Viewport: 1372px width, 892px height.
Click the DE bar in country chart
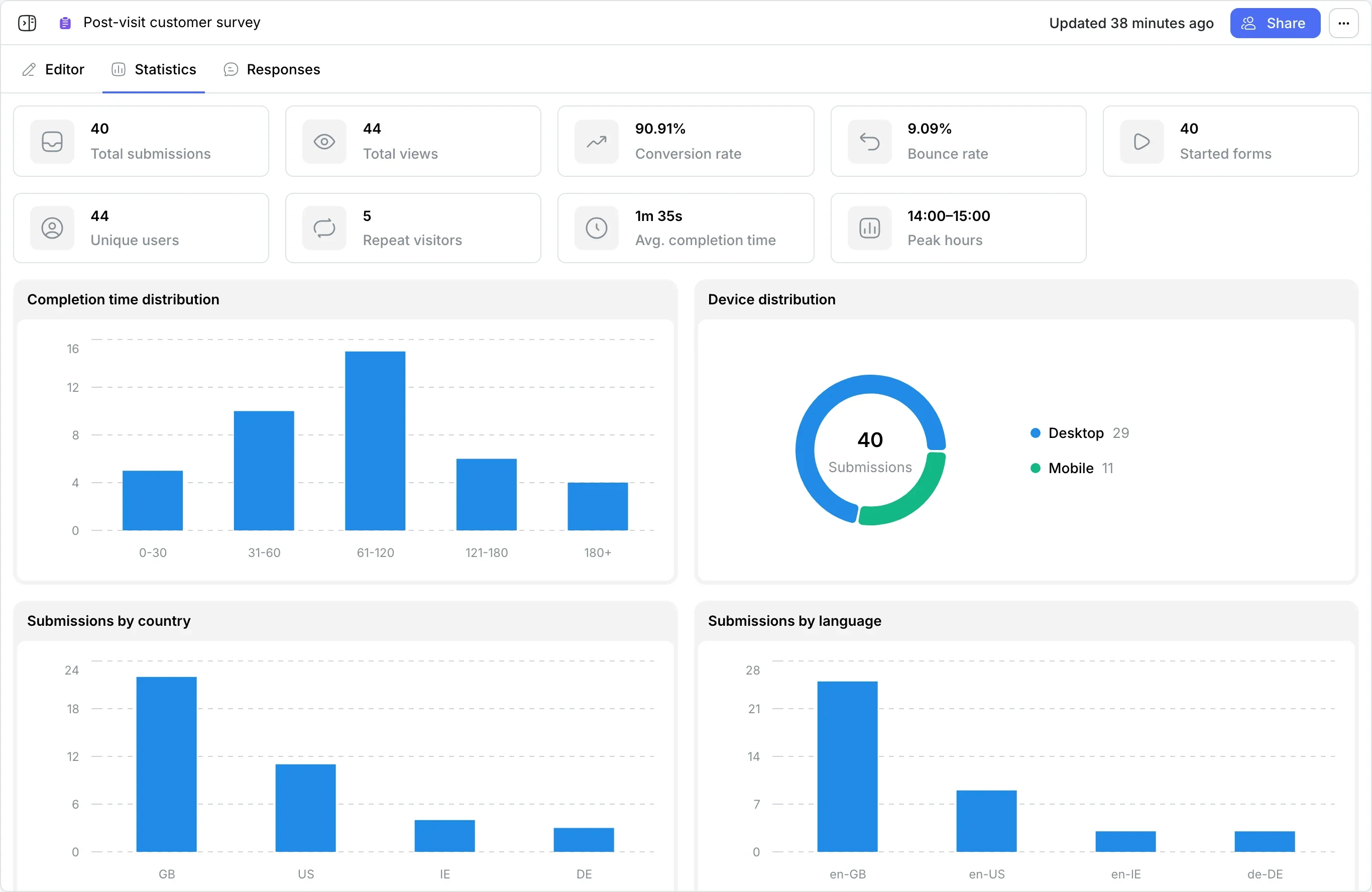[584, 840]
